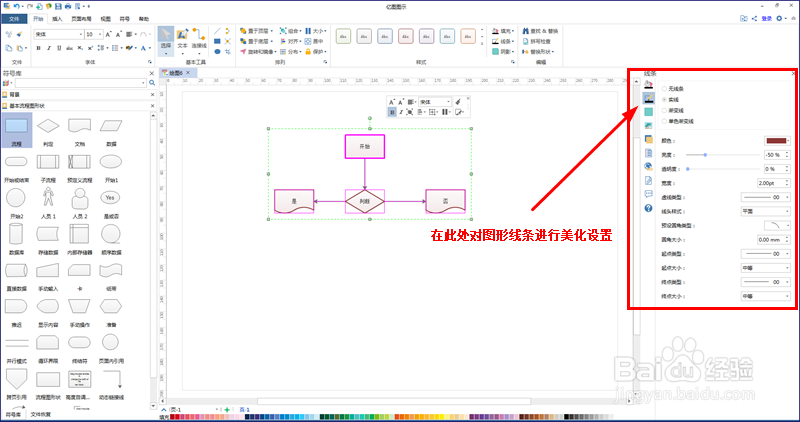Select the 人员 1 person shape
This screenshot has height=422, width=800.
coord(48,202)
